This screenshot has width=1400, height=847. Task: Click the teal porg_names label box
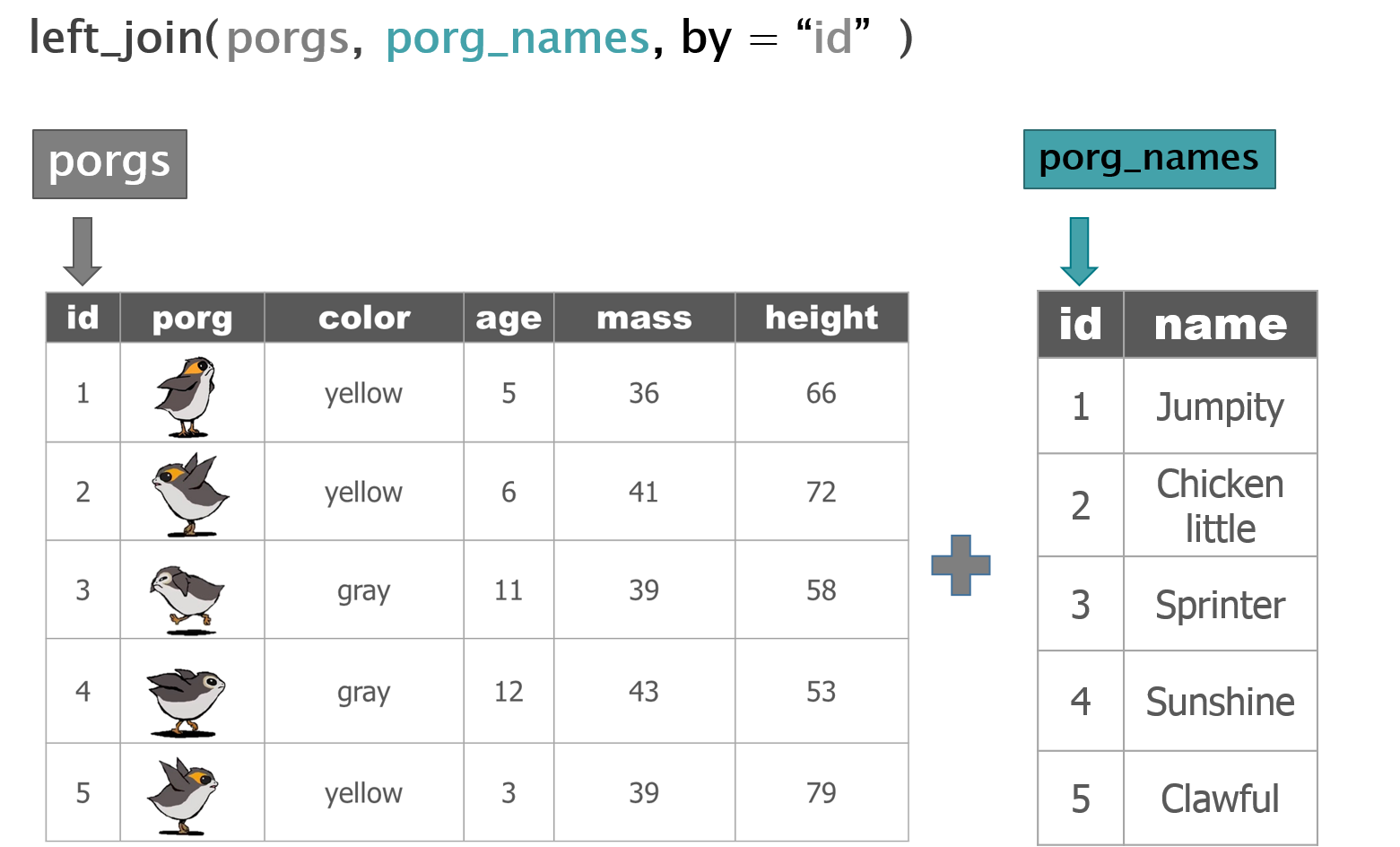tap(1149, 159)
